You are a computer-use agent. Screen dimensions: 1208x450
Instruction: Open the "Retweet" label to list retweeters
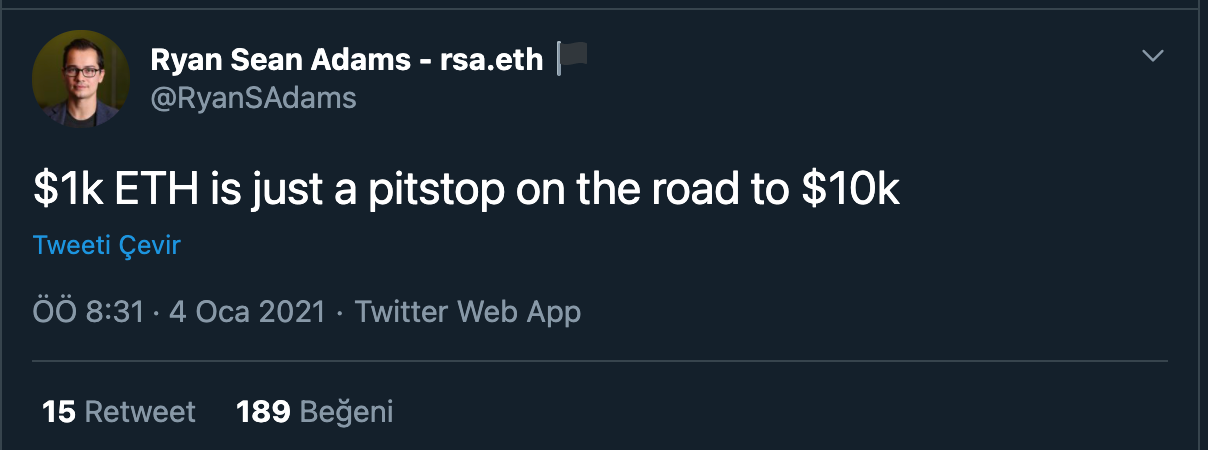140,411
